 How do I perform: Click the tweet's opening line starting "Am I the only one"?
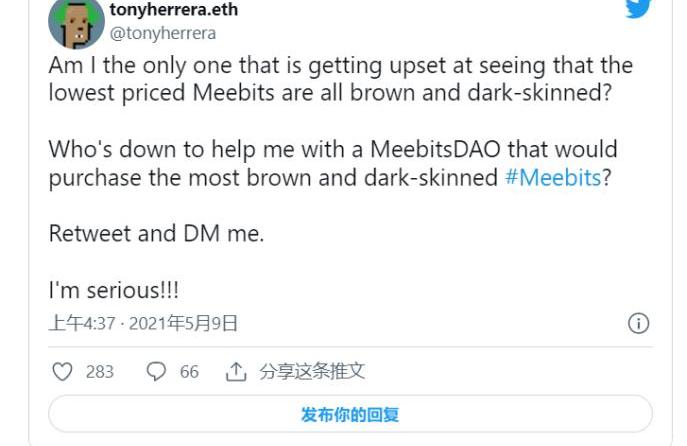point(340,66)
